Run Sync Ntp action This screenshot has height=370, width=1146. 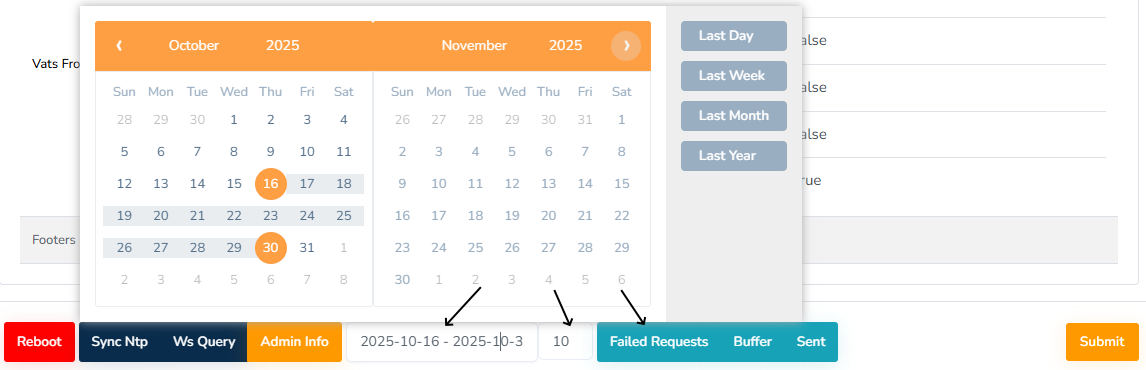[x=119, y=341]
